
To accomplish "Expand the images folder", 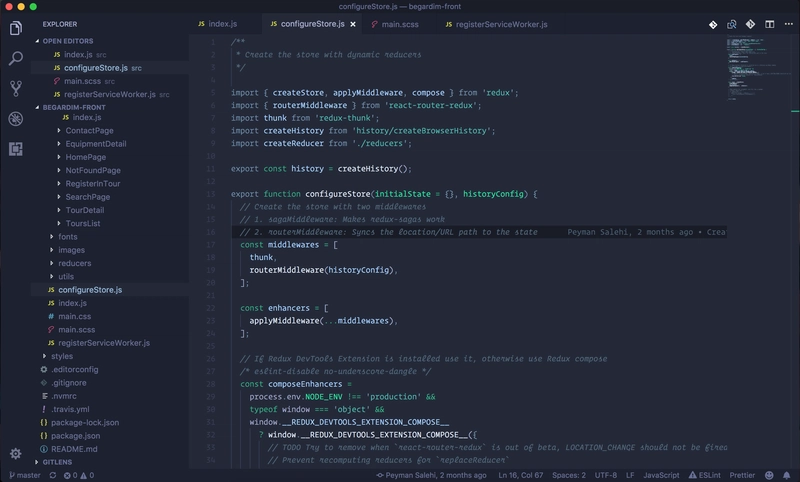I will coord(71,250).
